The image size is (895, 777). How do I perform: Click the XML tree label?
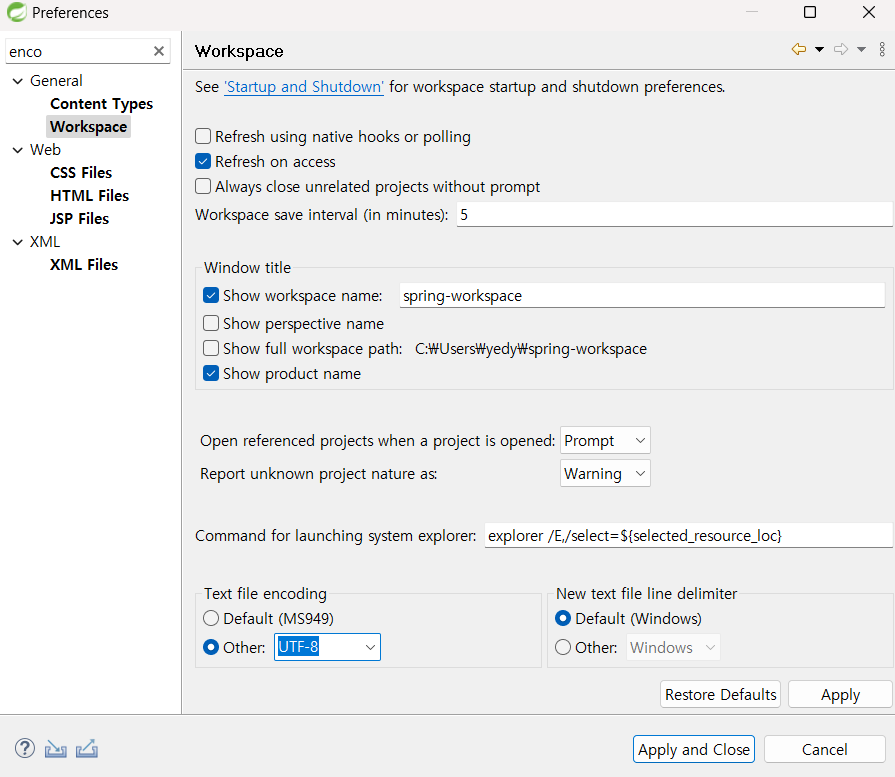point(45,242)
